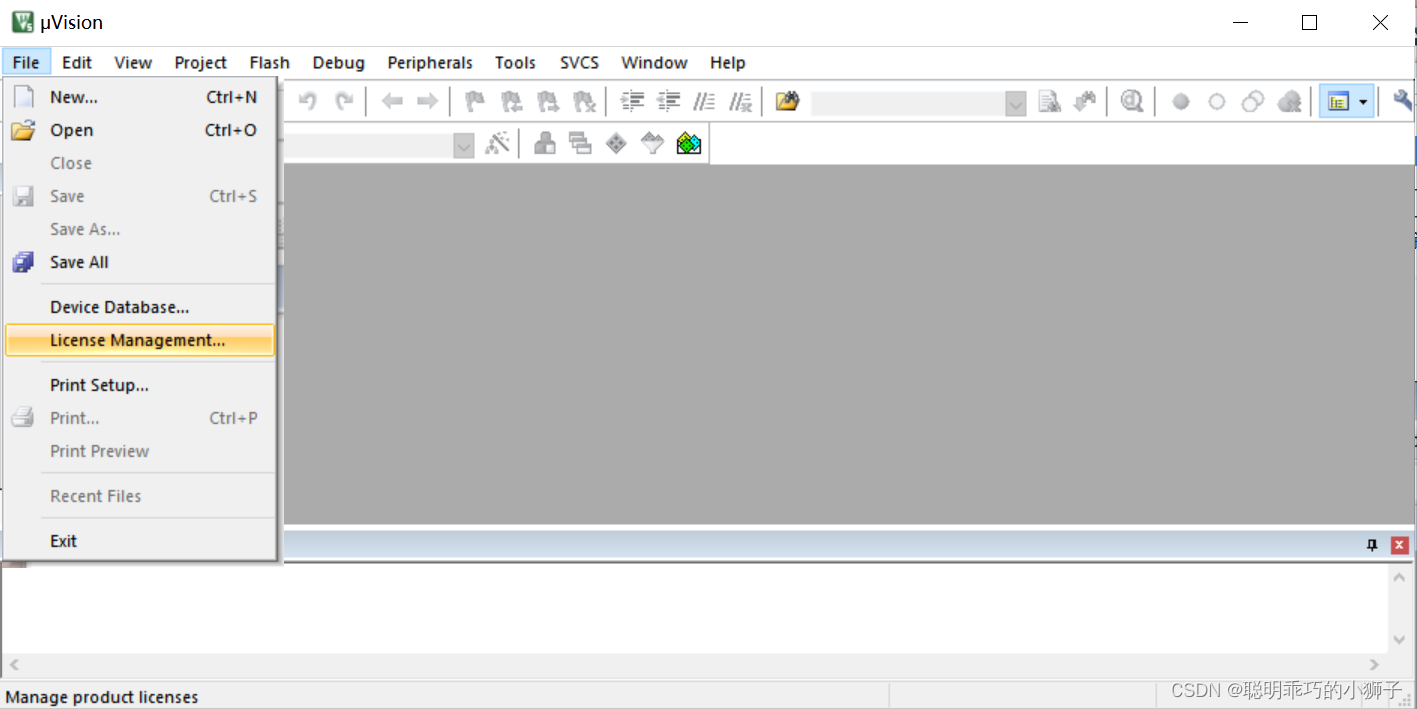Click the Uncomment selection icon

pyautogui.click(x=740, y=101)
